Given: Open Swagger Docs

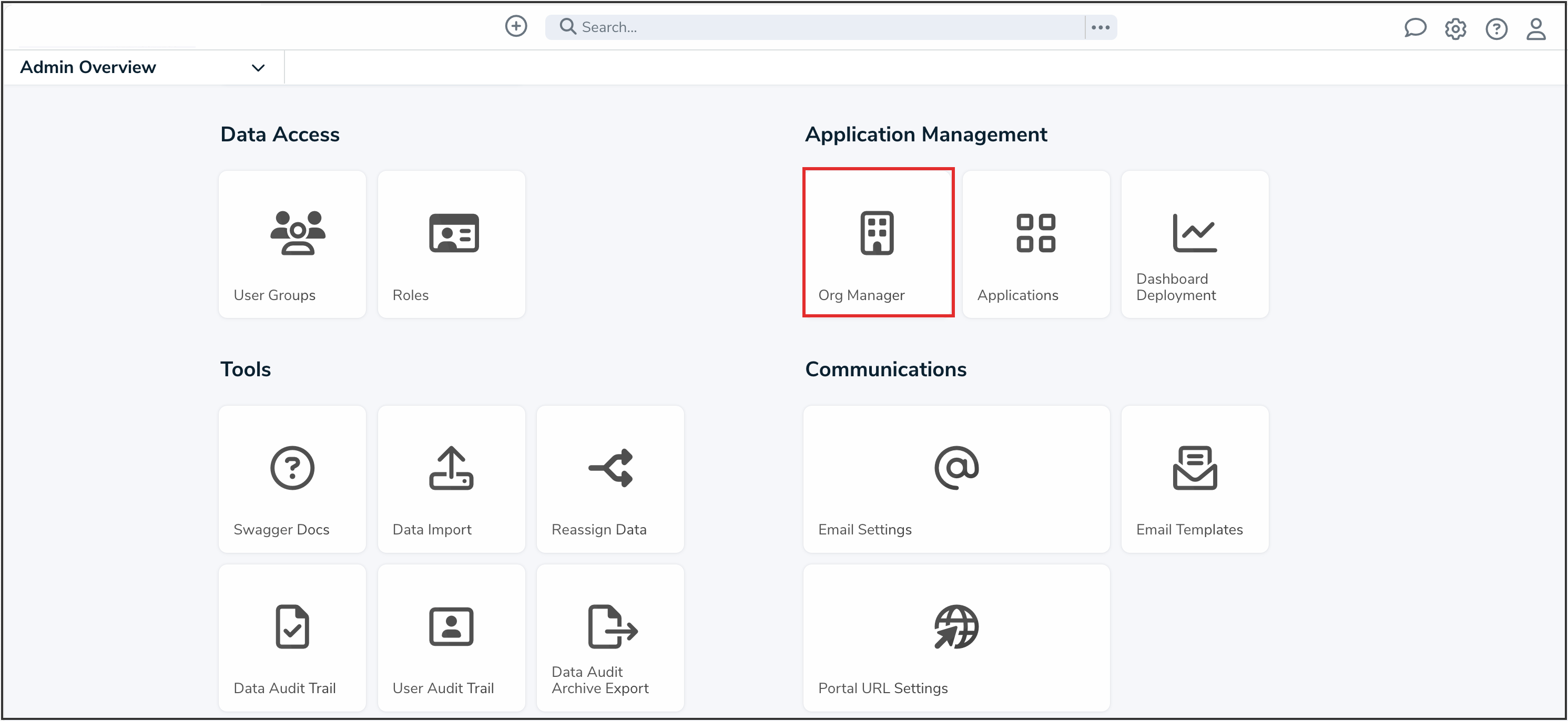Looking at the screenshot, I should (x=292, y=479).
